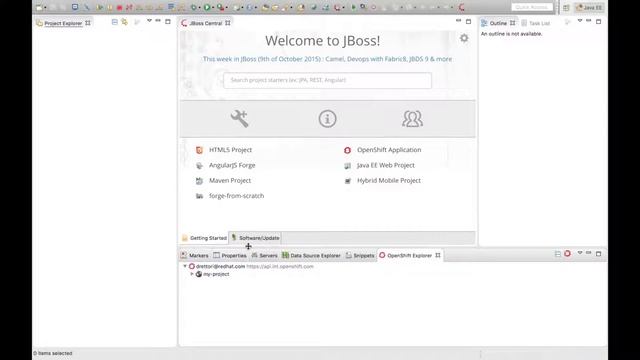Click the pause icon in toolbar
Image resolution: width=640 pixels, height=360 pixels.
(110, 7)
